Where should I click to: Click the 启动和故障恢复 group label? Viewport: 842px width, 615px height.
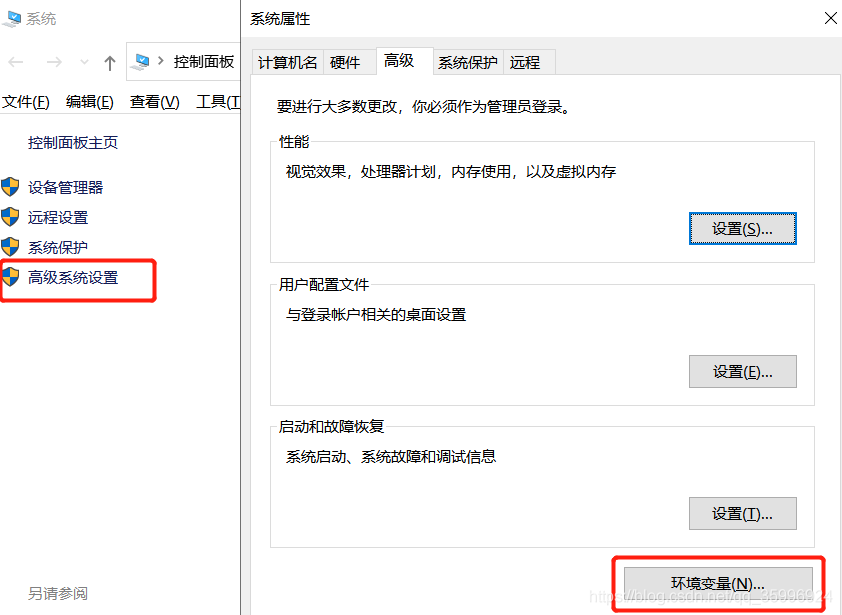331,426
